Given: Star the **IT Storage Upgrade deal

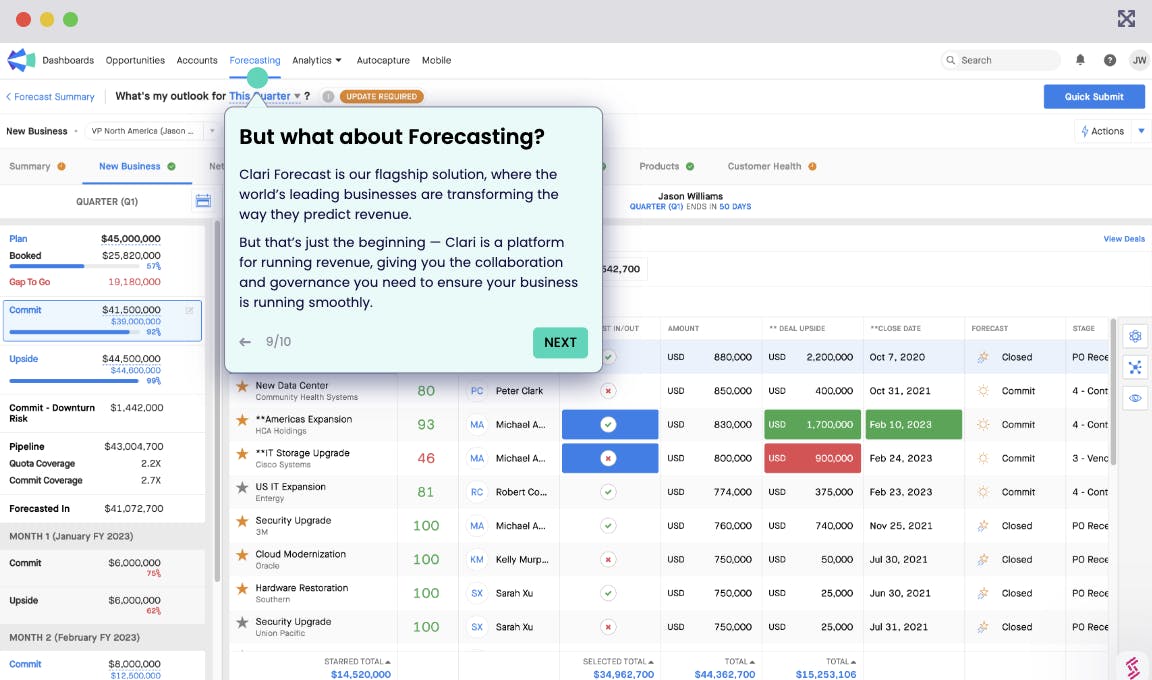Looking at the screenshot, I should pyautogui.click(x=242, y=454).
